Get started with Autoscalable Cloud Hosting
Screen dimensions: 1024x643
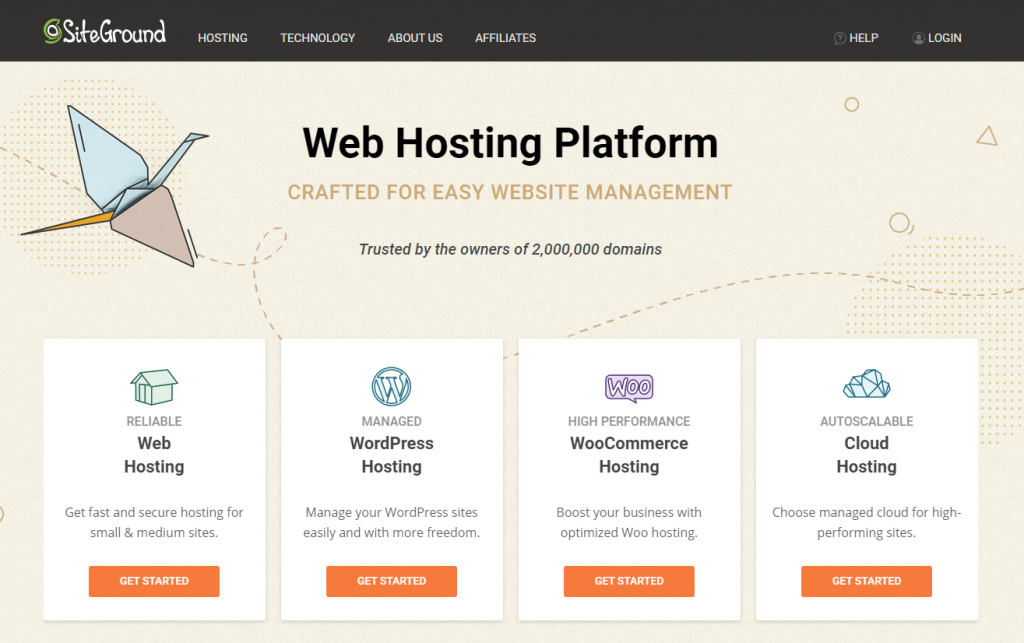pyautogui.click(x=866, y=581)
